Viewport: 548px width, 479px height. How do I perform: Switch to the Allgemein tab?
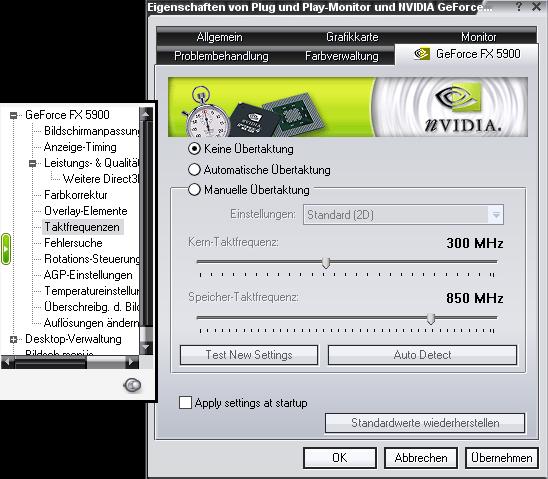219,37
